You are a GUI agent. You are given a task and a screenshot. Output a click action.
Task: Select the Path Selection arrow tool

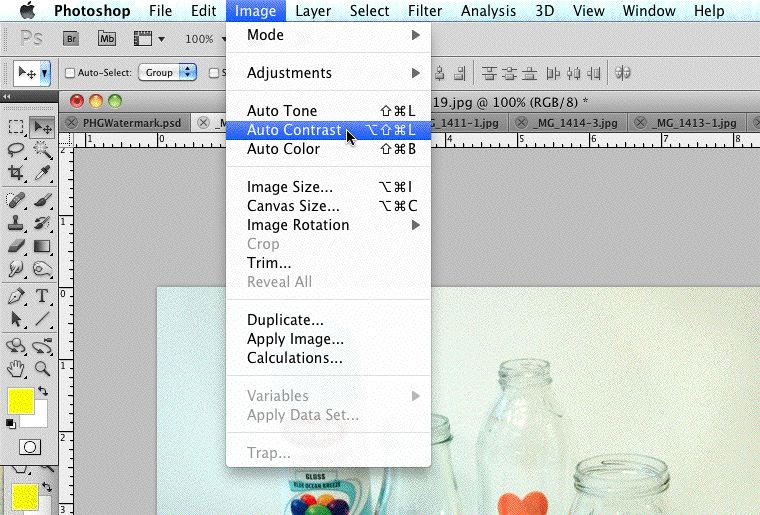[16, 319]
